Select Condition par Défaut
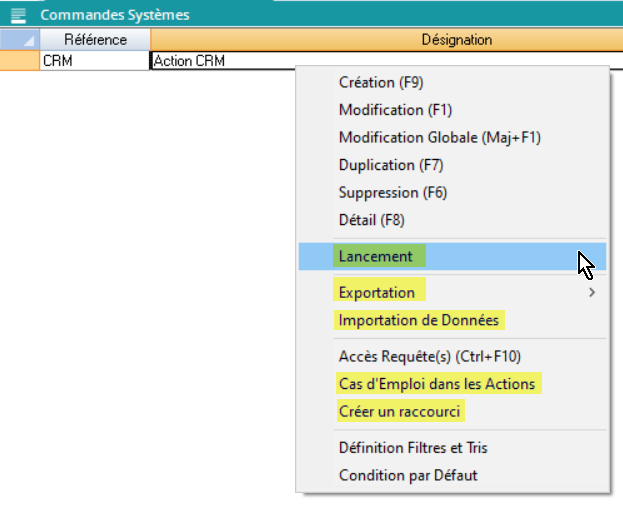The height and width of the screenshot is (507, 623). click(407, 475)
